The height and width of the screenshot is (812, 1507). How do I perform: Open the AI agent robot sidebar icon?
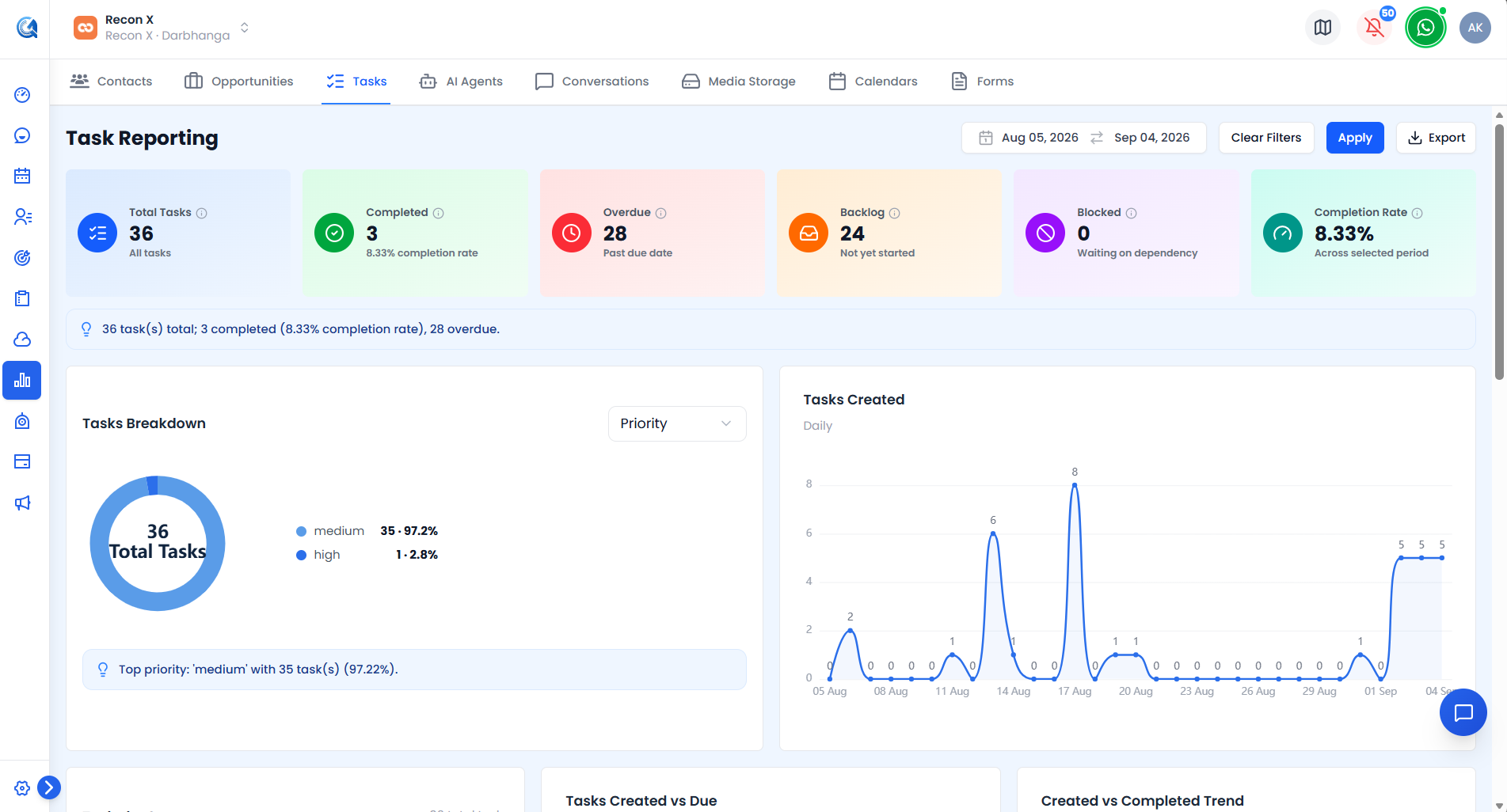pyautogui.click(x=22, y=421)
